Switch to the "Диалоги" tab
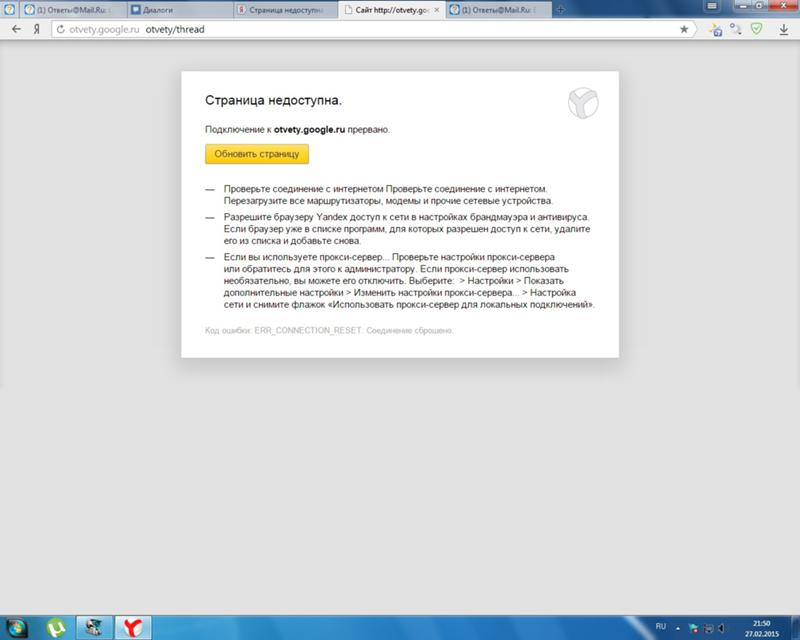The height and width of the screenshot is (640, 800). point(179,10)
